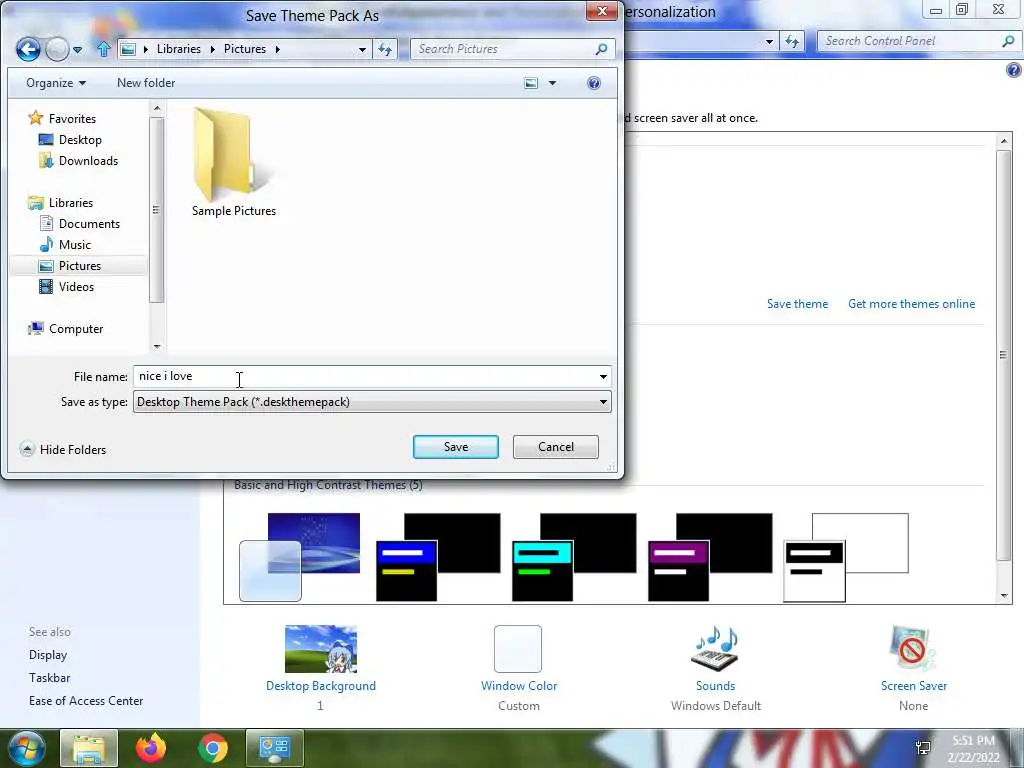The height and width of the screenshot is (768, 1024).
Task: Go back using the dialog's Back arrow
Action: coord(28,49)
